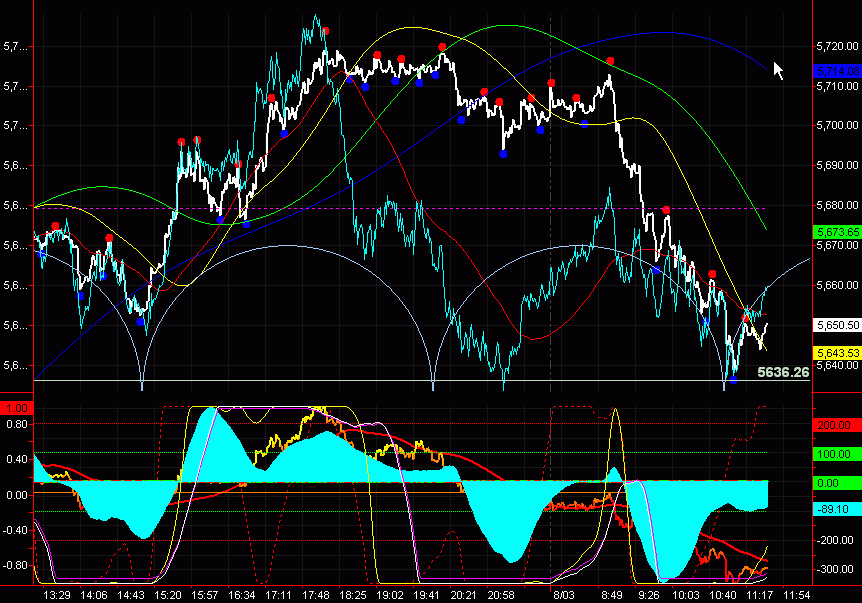
Task: Click the 11:54 time axis label
Action: (797, 595)
